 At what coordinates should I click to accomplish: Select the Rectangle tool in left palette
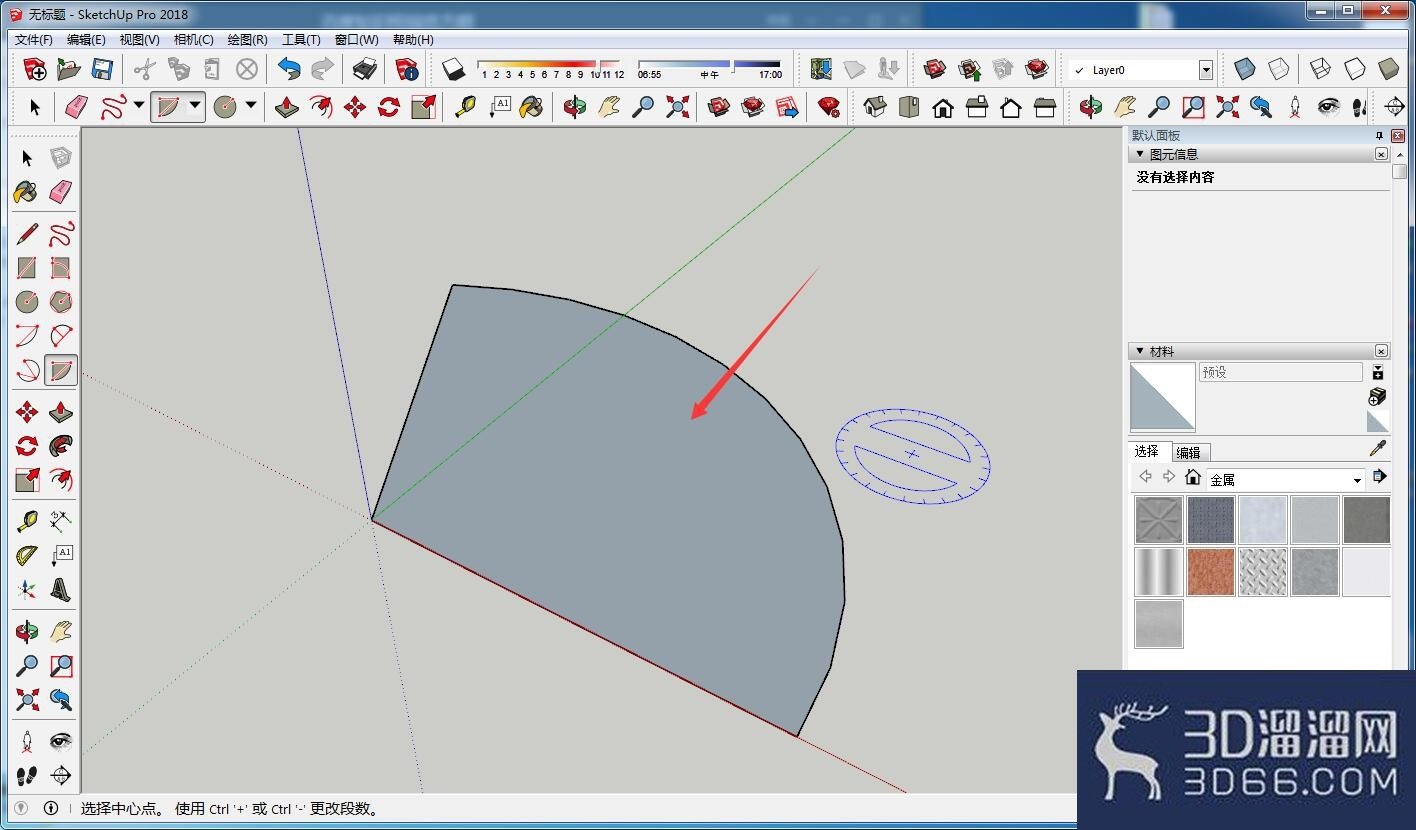27,268
